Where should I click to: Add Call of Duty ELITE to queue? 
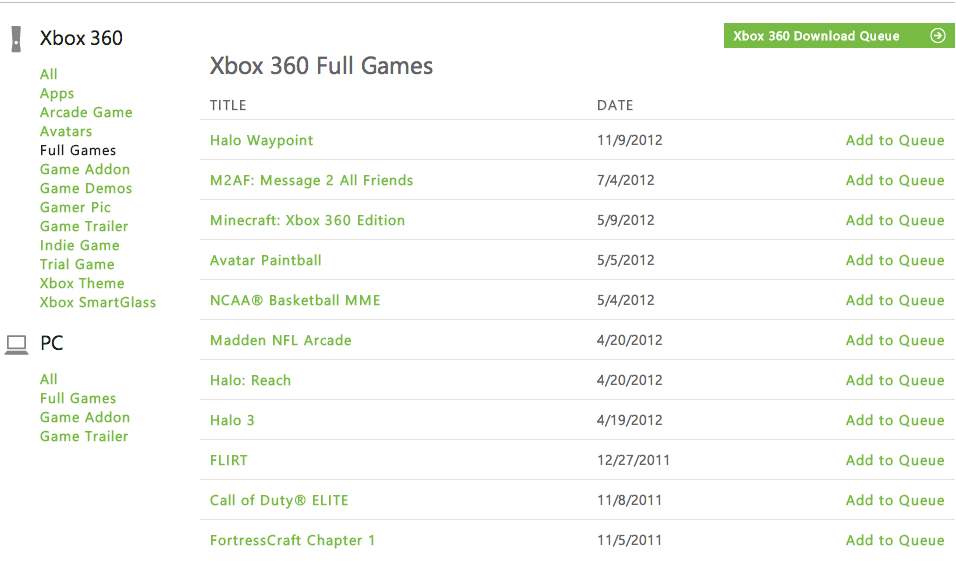(x=894, y=500)
